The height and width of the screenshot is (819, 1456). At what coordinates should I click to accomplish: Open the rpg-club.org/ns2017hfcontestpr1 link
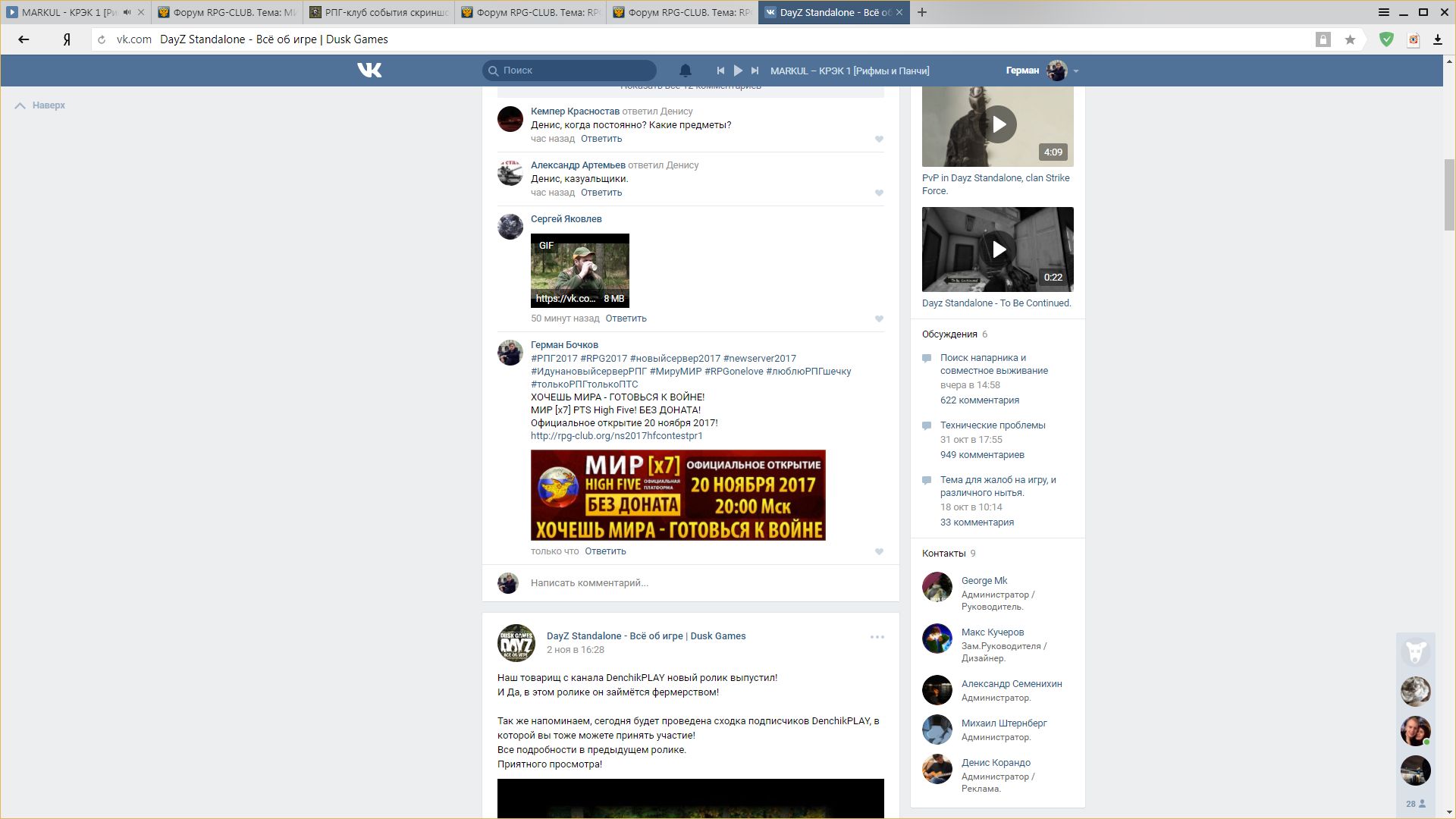pos(617,436)
